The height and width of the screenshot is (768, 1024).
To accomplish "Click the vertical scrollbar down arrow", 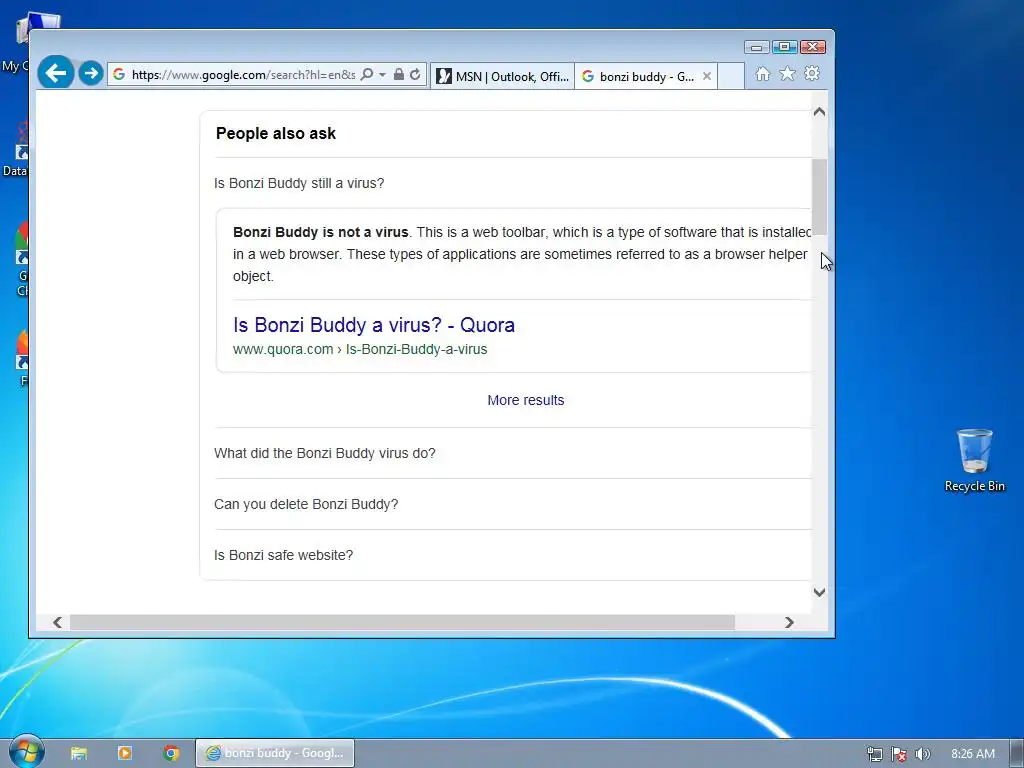I will pyautogui.click(x=819, y=592).
